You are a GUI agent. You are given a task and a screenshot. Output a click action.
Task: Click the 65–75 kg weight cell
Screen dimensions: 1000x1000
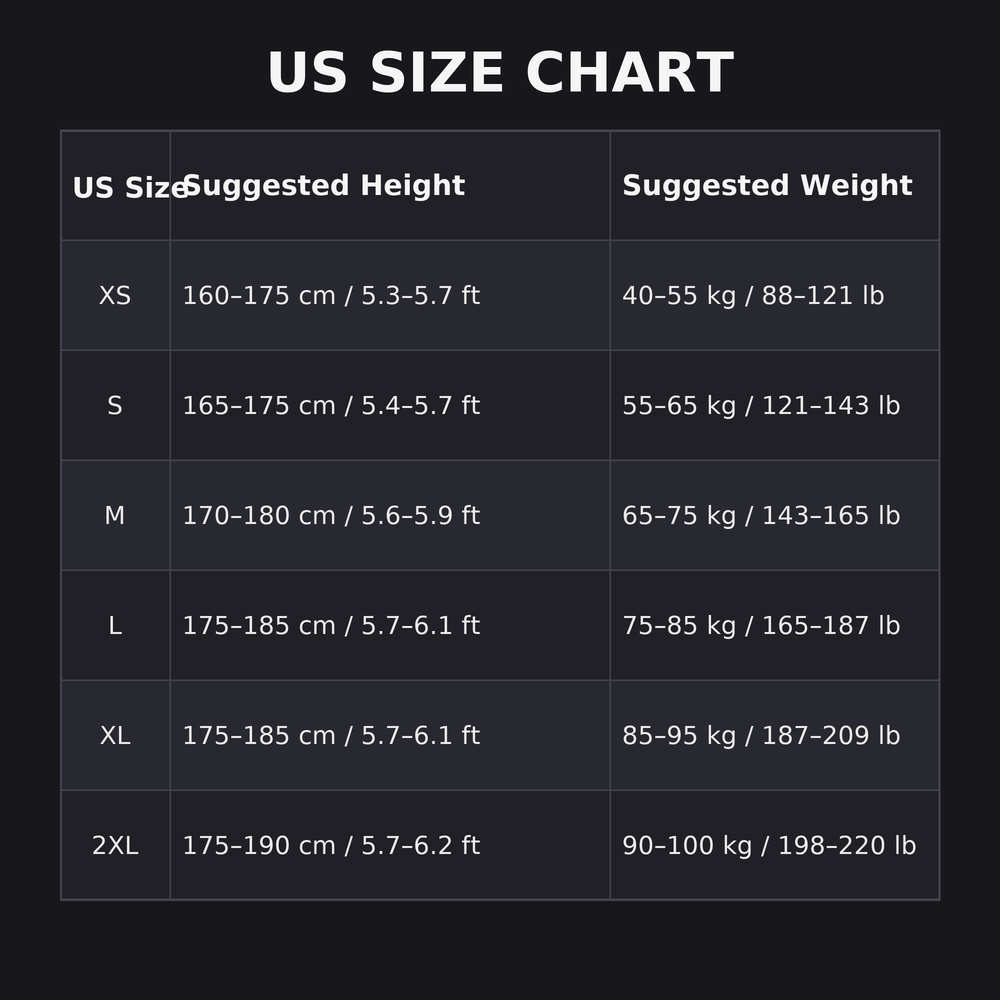pyautogui.click(x=761, y=516)
